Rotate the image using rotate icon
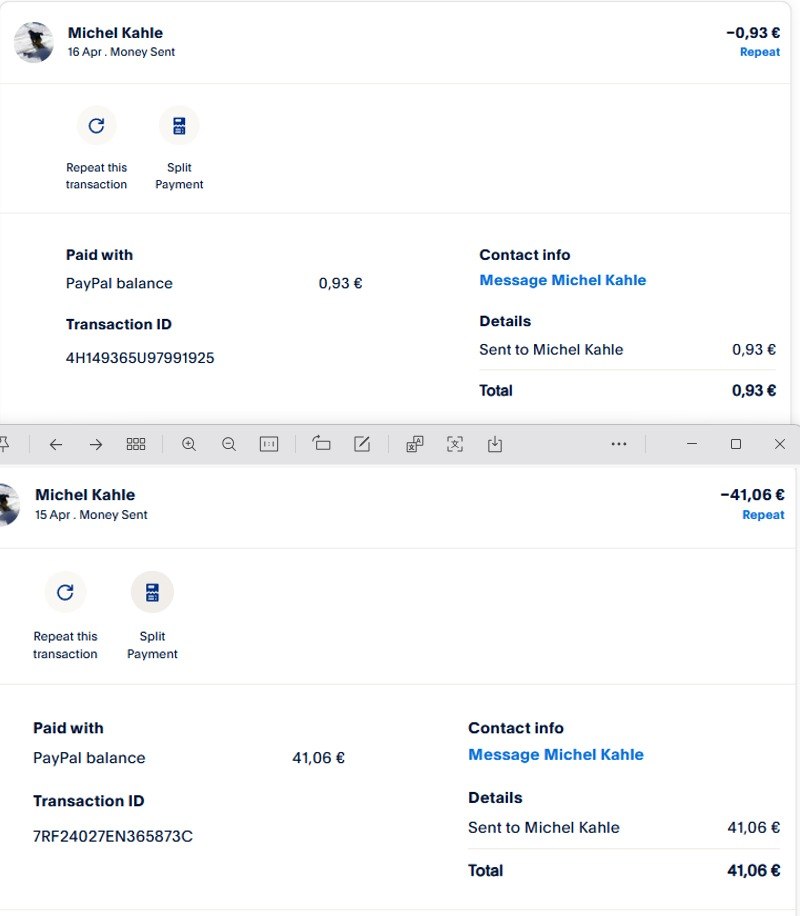 coord(321,444)
